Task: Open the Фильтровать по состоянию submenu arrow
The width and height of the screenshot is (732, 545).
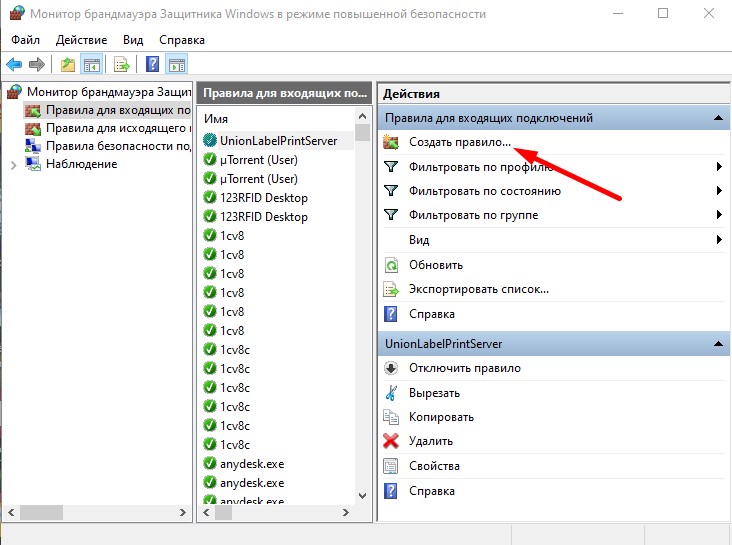Action: tap(718, 191)
